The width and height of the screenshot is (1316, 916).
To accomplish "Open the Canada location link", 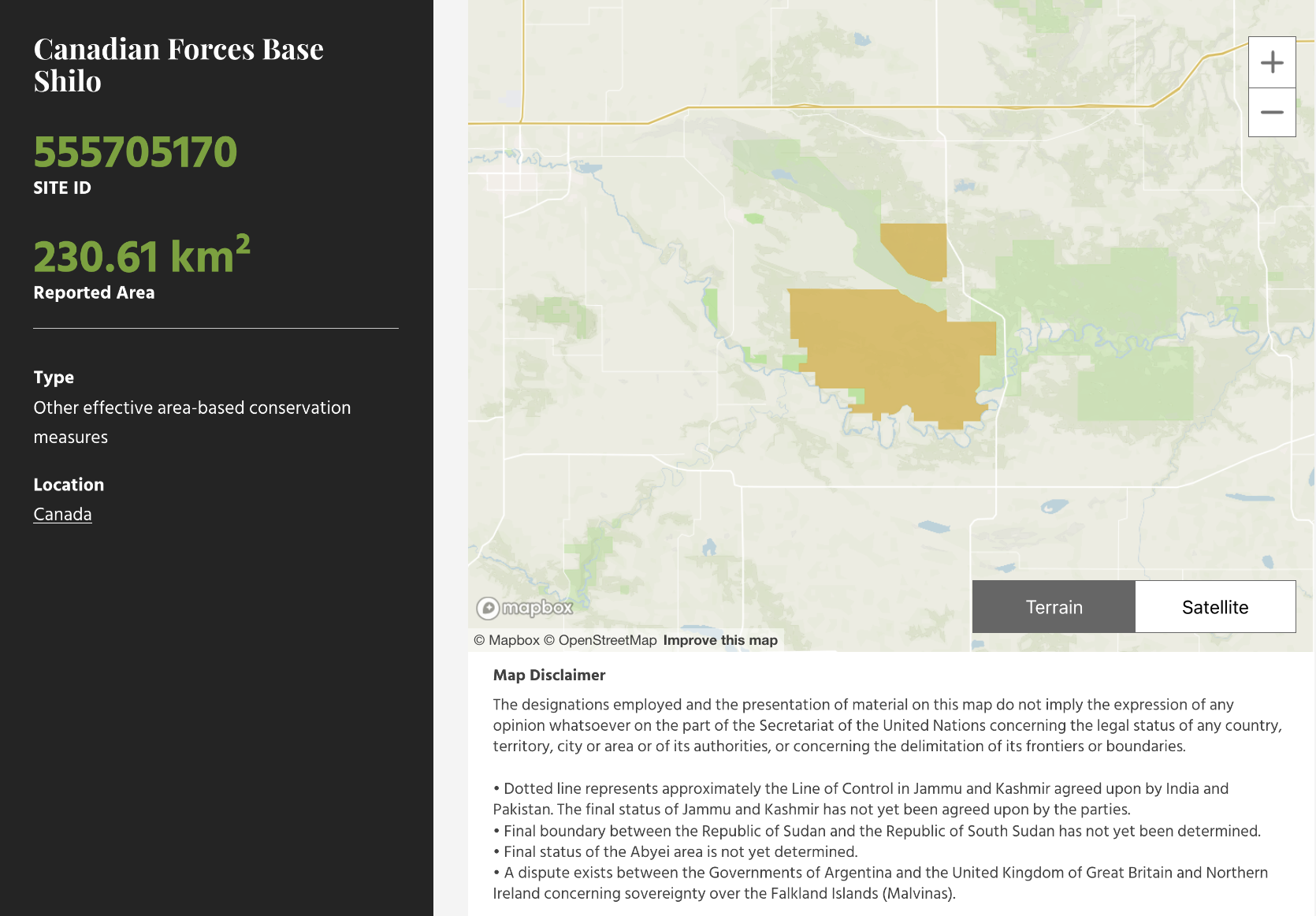I will coord(62,514).
